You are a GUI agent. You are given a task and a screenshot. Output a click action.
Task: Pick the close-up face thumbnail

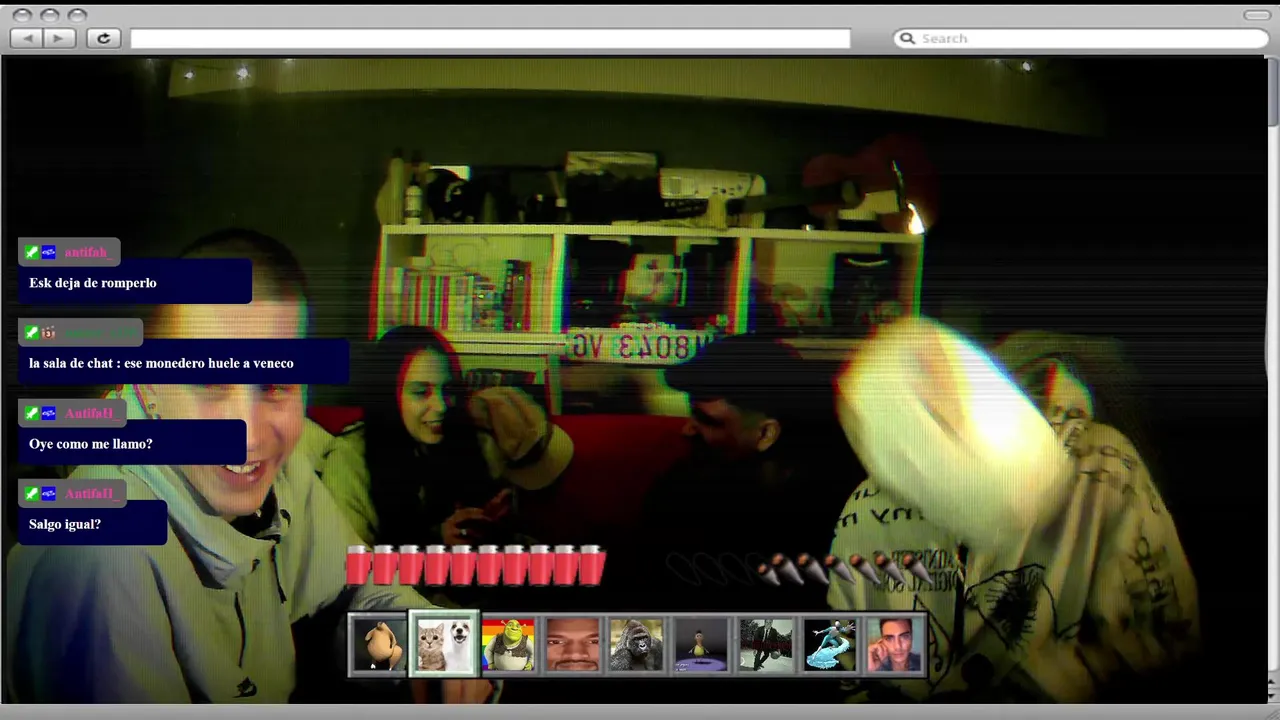click(x=572, y=644)
